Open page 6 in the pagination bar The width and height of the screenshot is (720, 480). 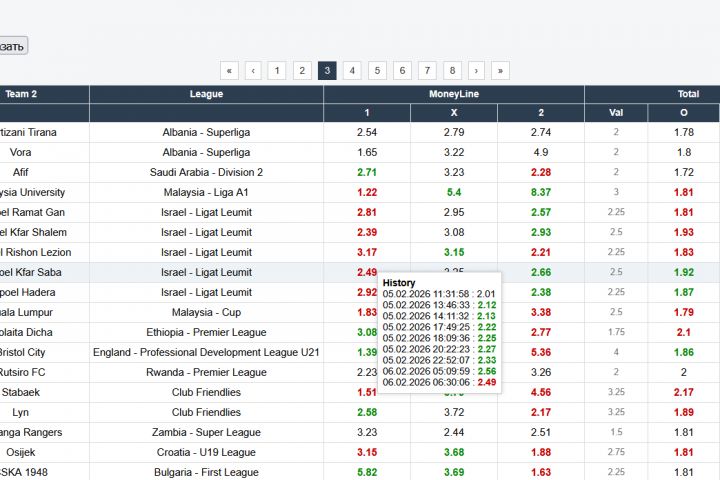point(402,70)
